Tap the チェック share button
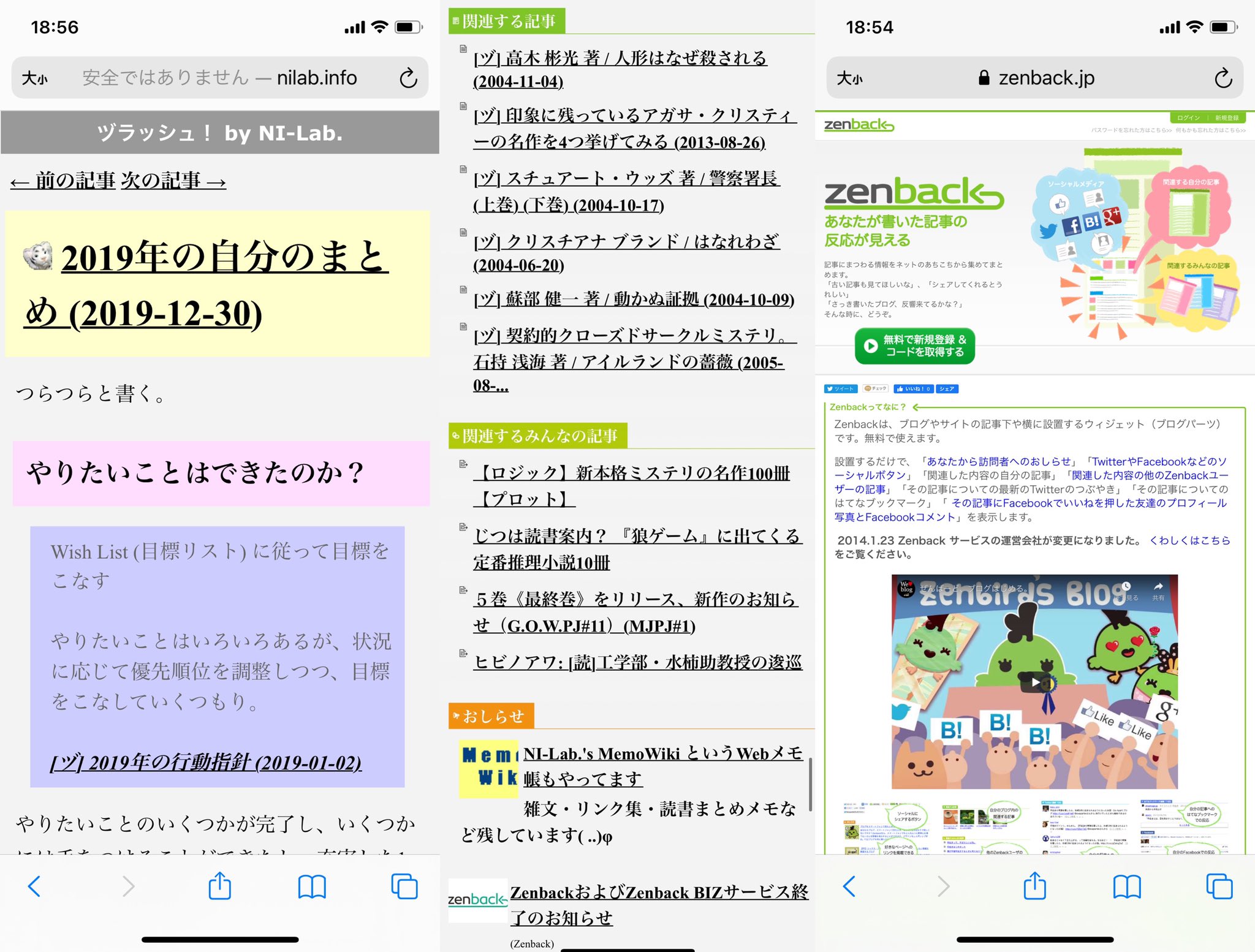This screenshot has width=1255, height=952. (876, 388)
